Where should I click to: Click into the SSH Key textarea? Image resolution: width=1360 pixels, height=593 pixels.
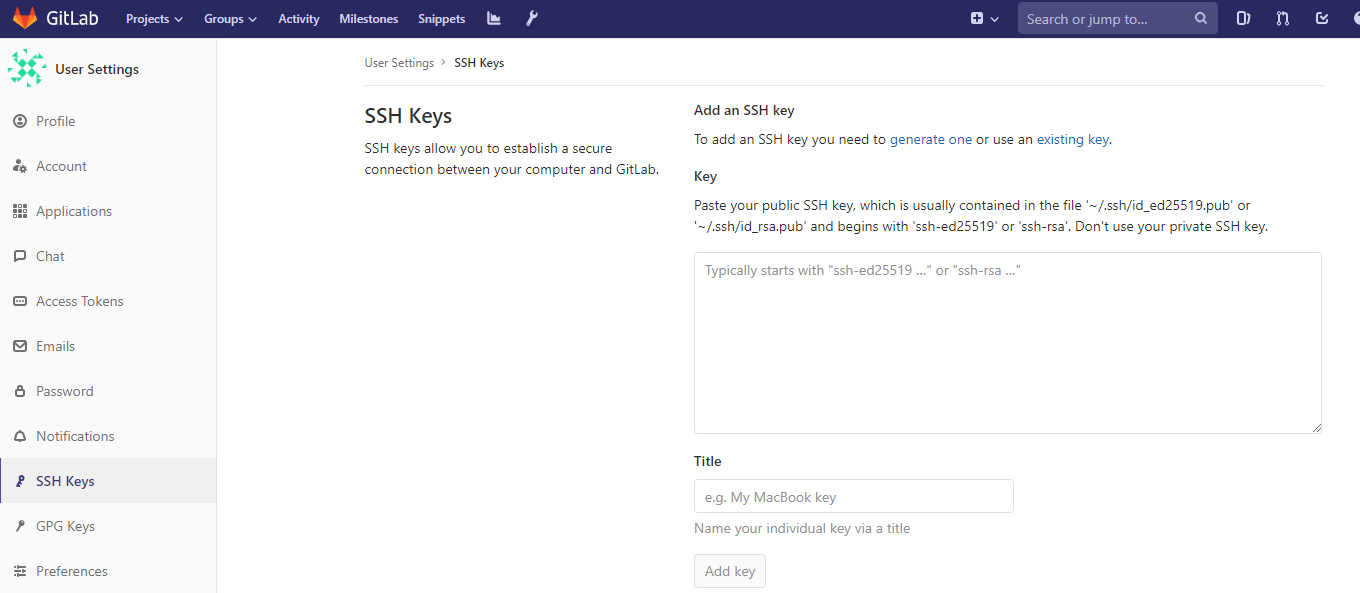1007,342
